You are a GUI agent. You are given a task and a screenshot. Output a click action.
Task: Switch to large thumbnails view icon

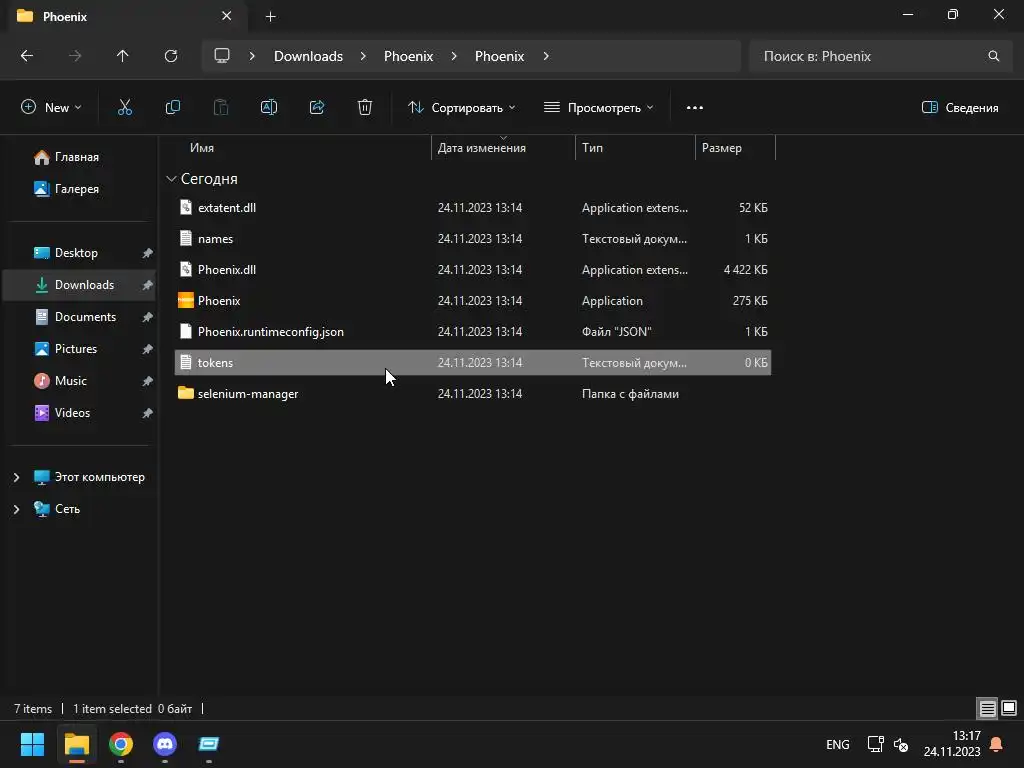[x=1009, y=708]
